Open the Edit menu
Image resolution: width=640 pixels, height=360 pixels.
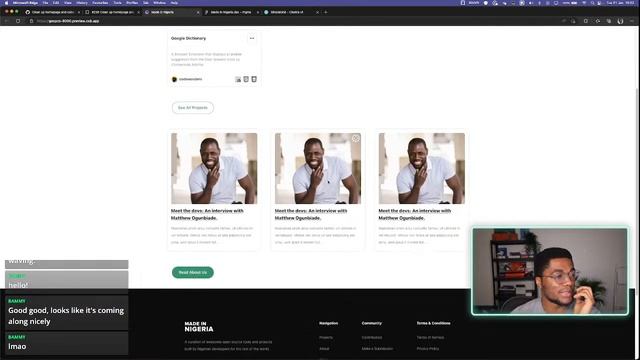click(56, 3)
